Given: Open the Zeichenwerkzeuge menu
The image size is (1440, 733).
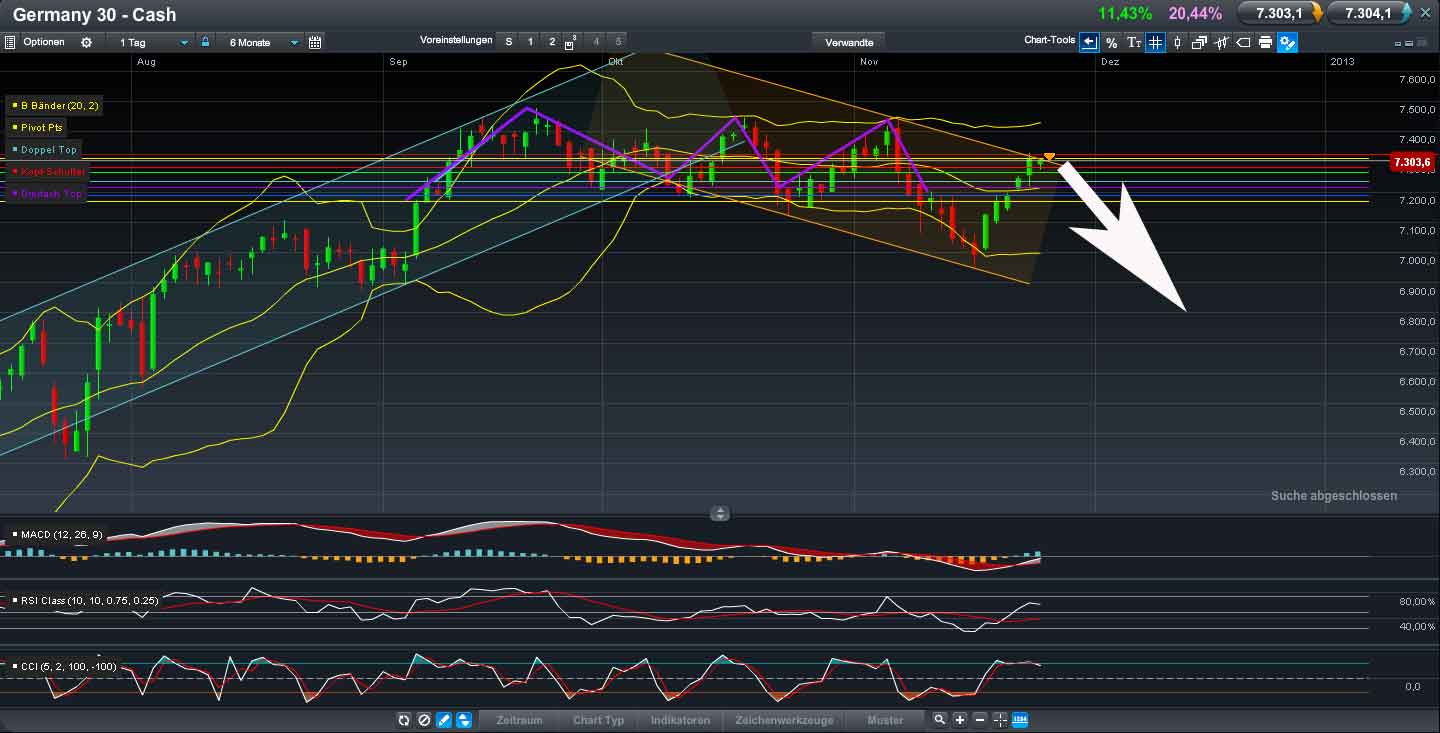Looking at the screenshot, I should [x=784, y=720].
